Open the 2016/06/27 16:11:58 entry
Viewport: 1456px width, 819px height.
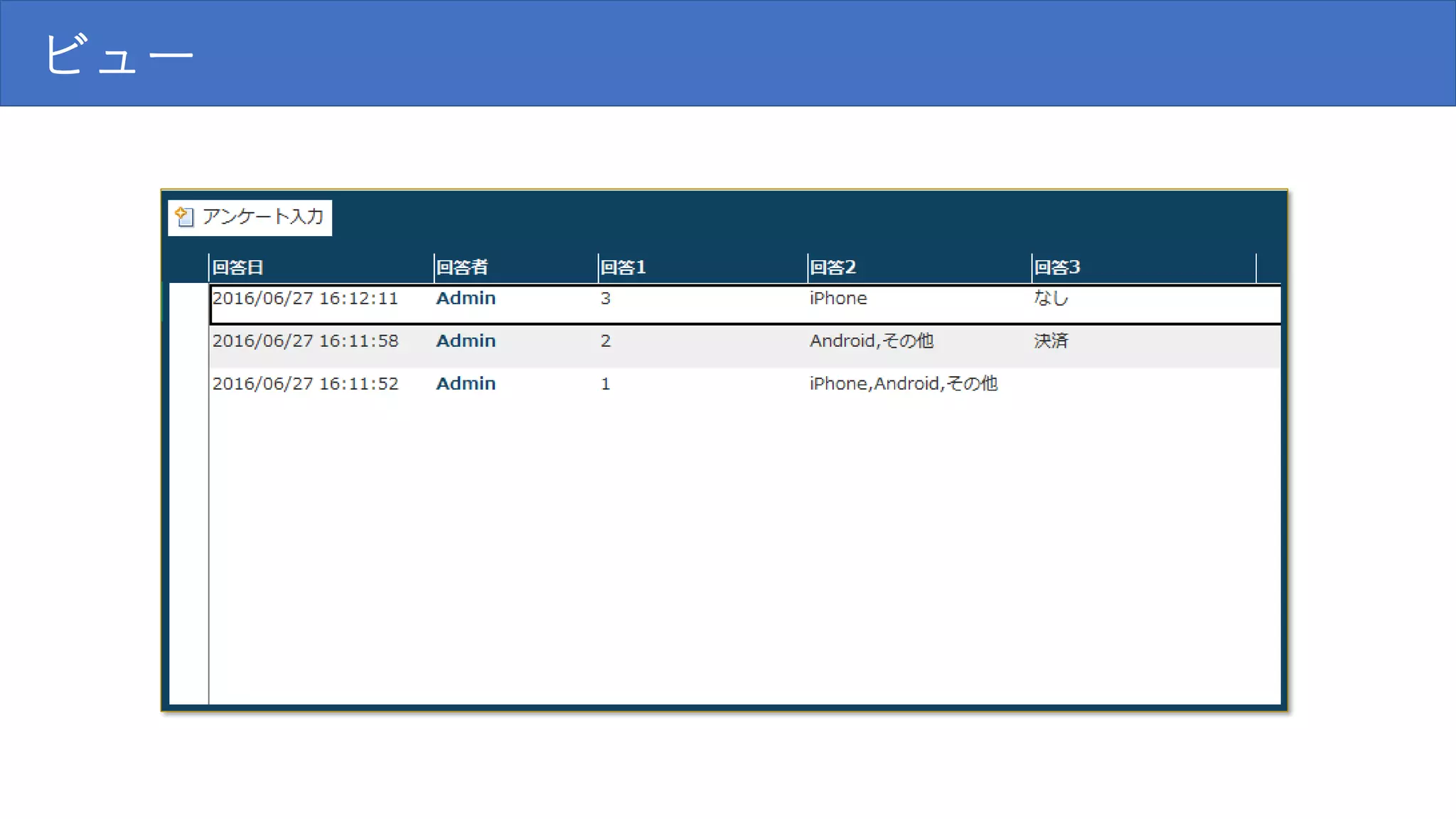(305, 341)
